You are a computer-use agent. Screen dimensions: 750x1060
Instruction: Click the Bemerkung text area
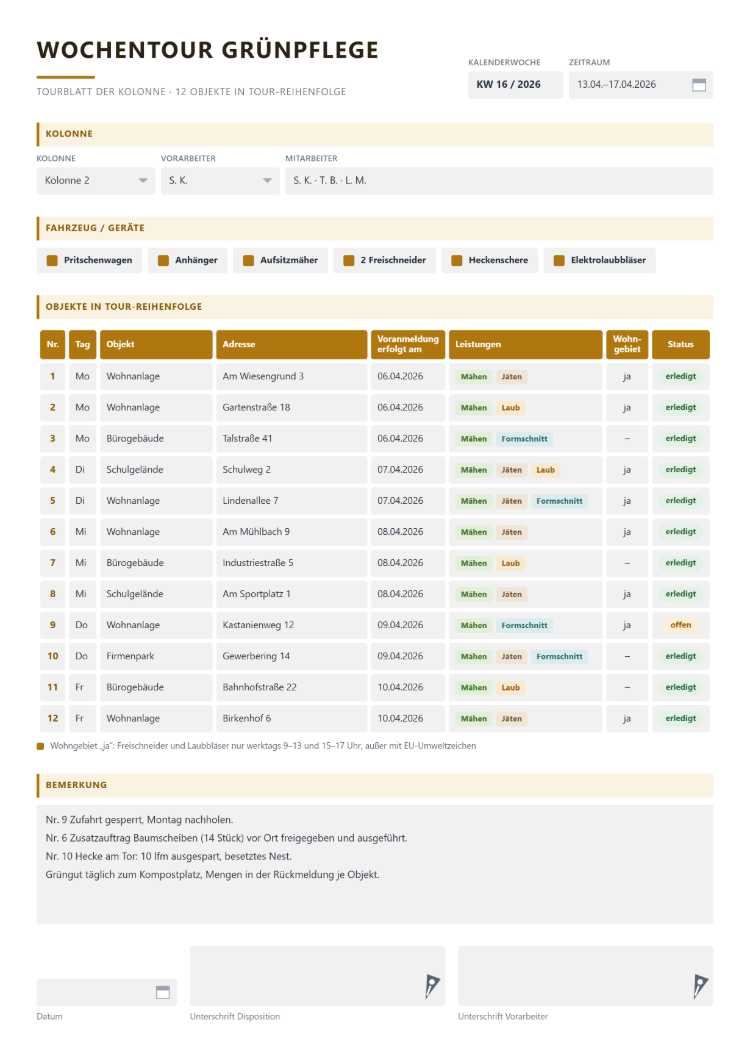tap(375, 864)
